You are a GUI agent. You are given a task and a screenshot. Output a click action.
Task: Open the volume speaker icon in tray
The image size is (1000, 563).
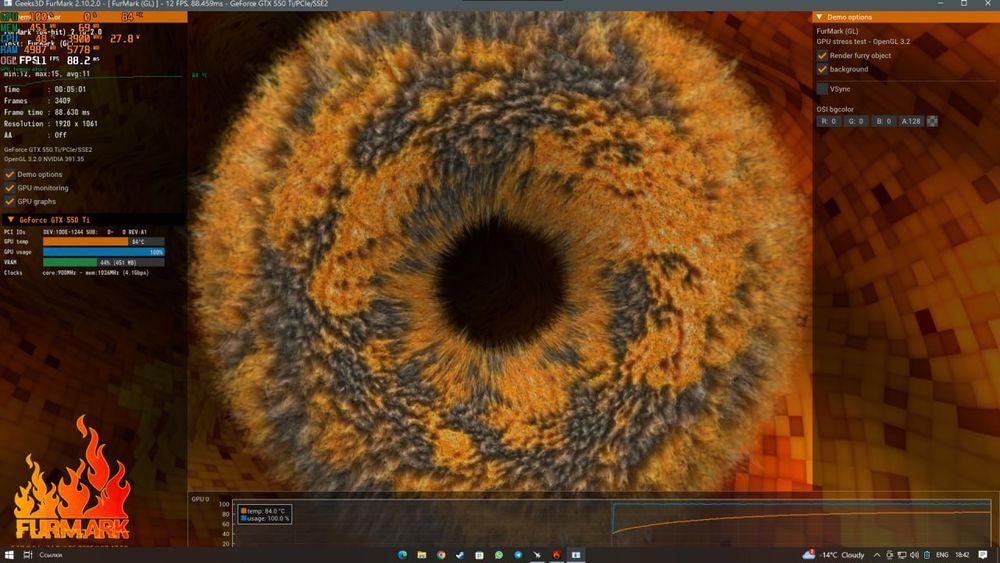[x=915, y=555]
